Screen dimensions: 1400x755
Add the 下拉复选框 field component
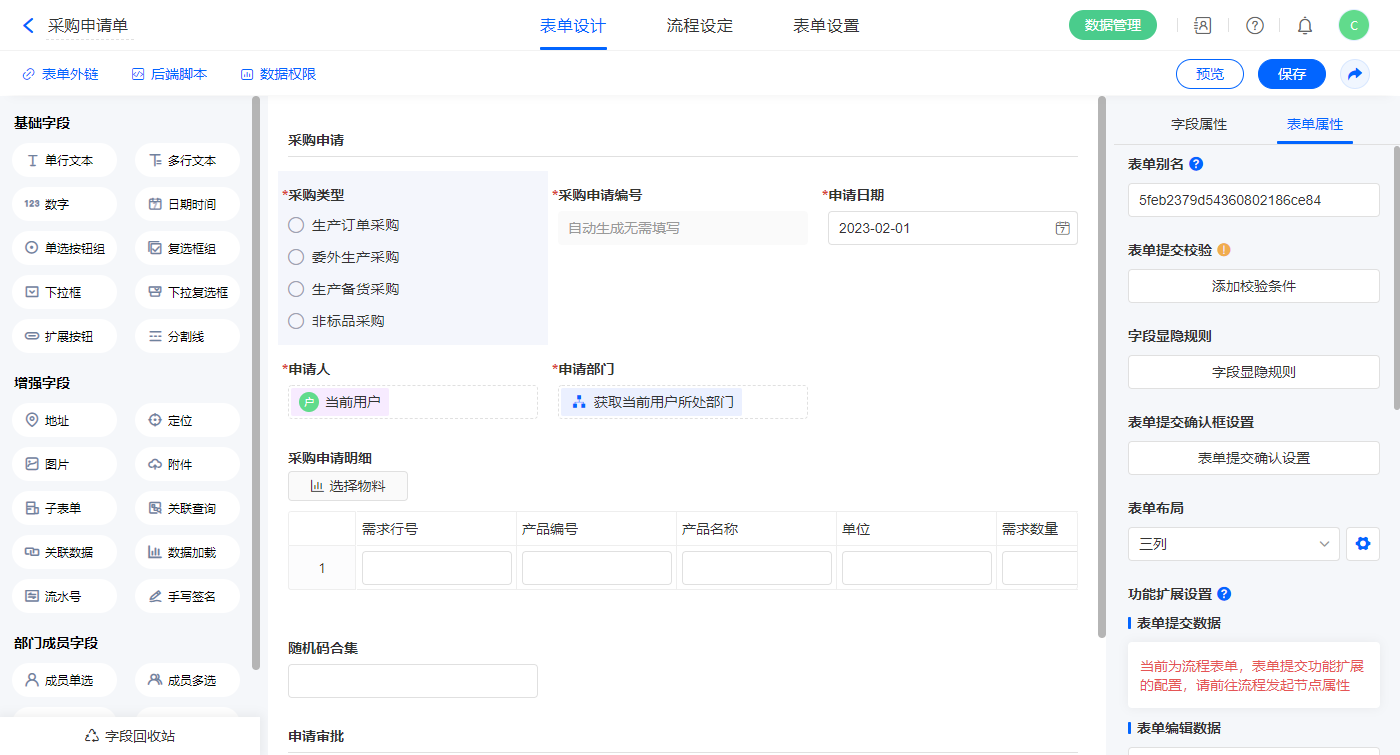(x=187, y=292)
